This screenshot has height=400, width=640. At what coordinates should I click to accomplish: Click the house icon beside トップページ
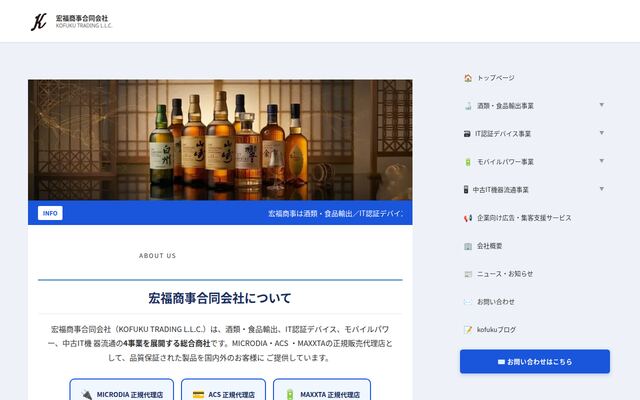pyautogui.click(x=468, y=78)
